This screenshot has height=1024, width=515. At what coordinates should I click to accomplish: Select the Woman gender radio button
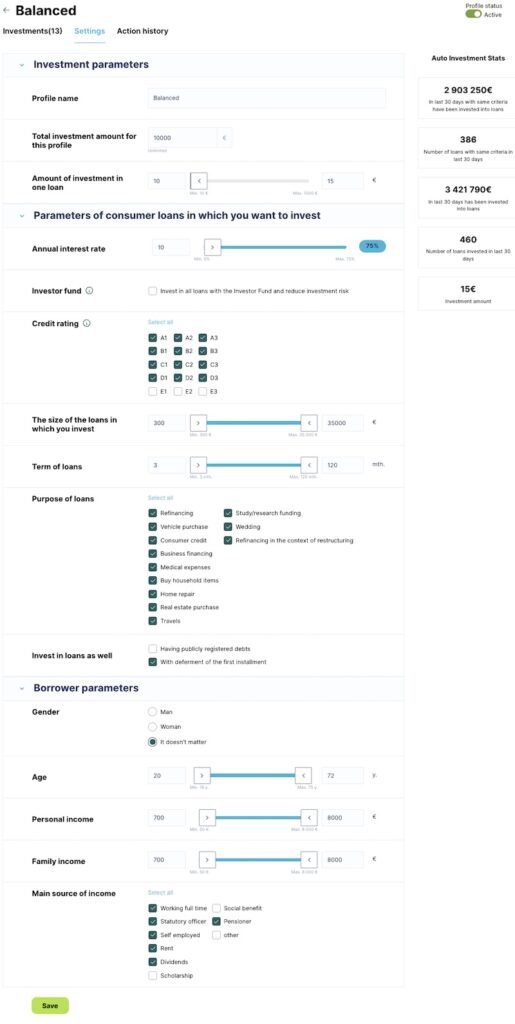tap(153, 726)
